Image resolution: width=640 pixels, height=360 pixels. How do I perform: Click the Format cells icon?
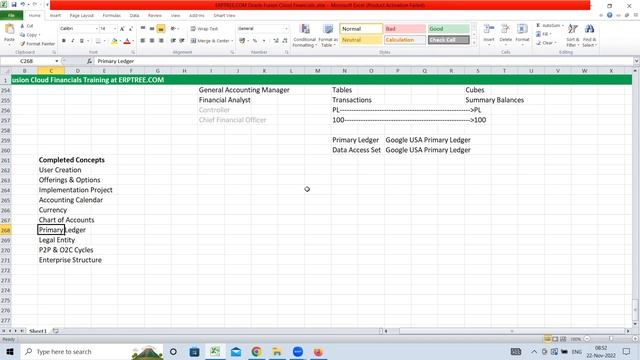tap(522, 29)
